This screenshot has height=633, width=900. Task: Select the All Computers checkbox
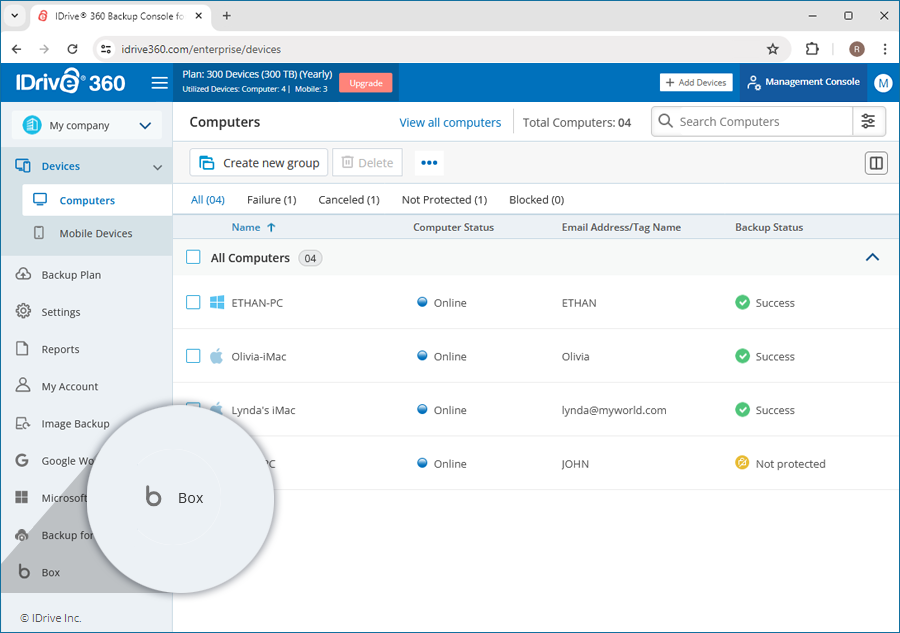193,257
